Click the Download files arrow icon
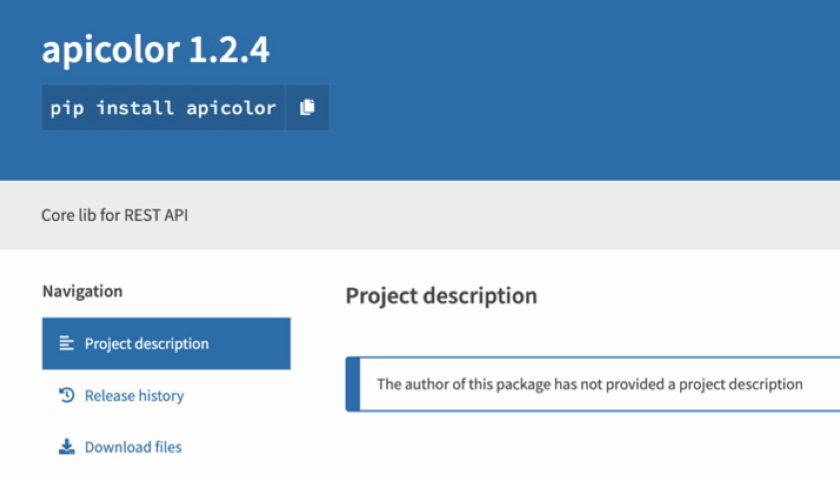Image resolution: width=840 pixels, height=480 pixels. point(66,447)
